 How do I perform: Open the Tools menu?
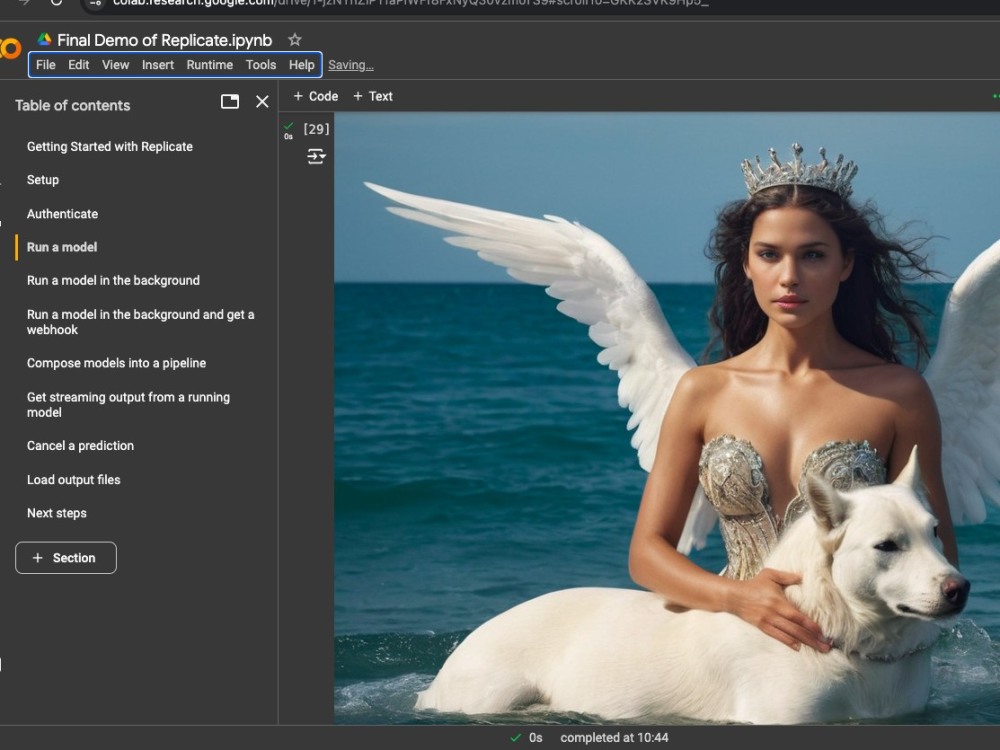click(261, 64)
